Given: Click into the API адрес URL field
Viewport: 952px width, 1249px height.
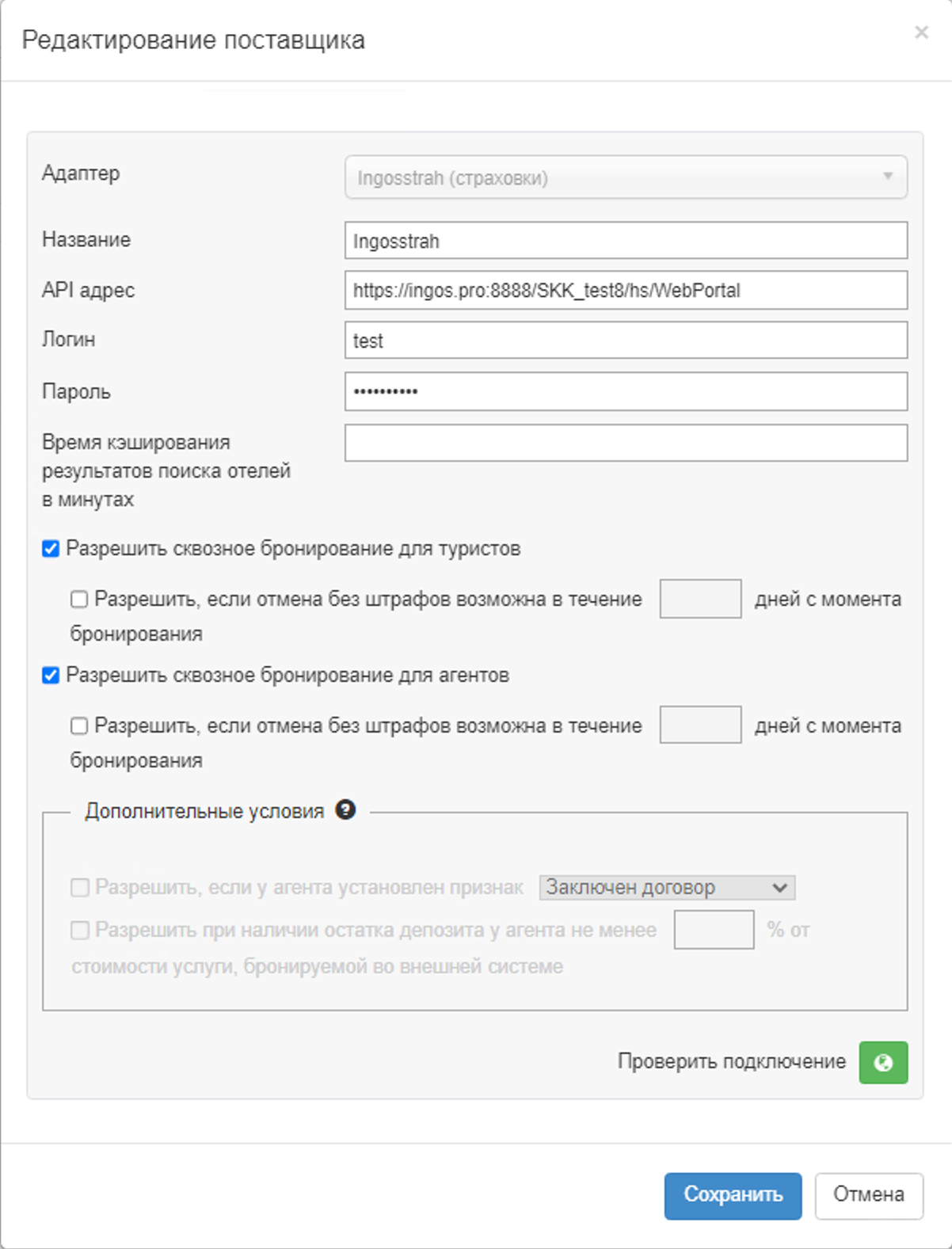Looking at the screenshot, I should pos(626,291).
